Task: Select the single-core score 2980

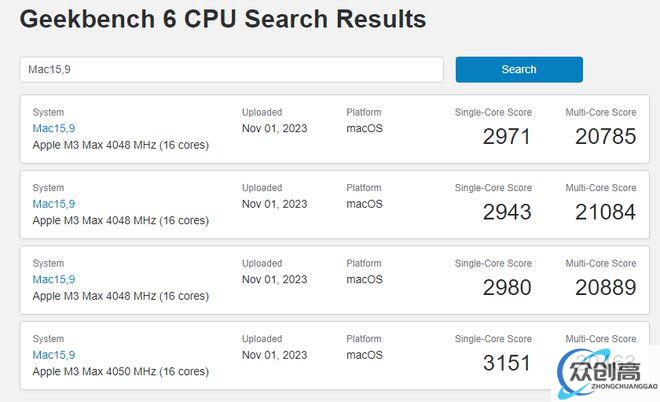Action: (506, 288)
